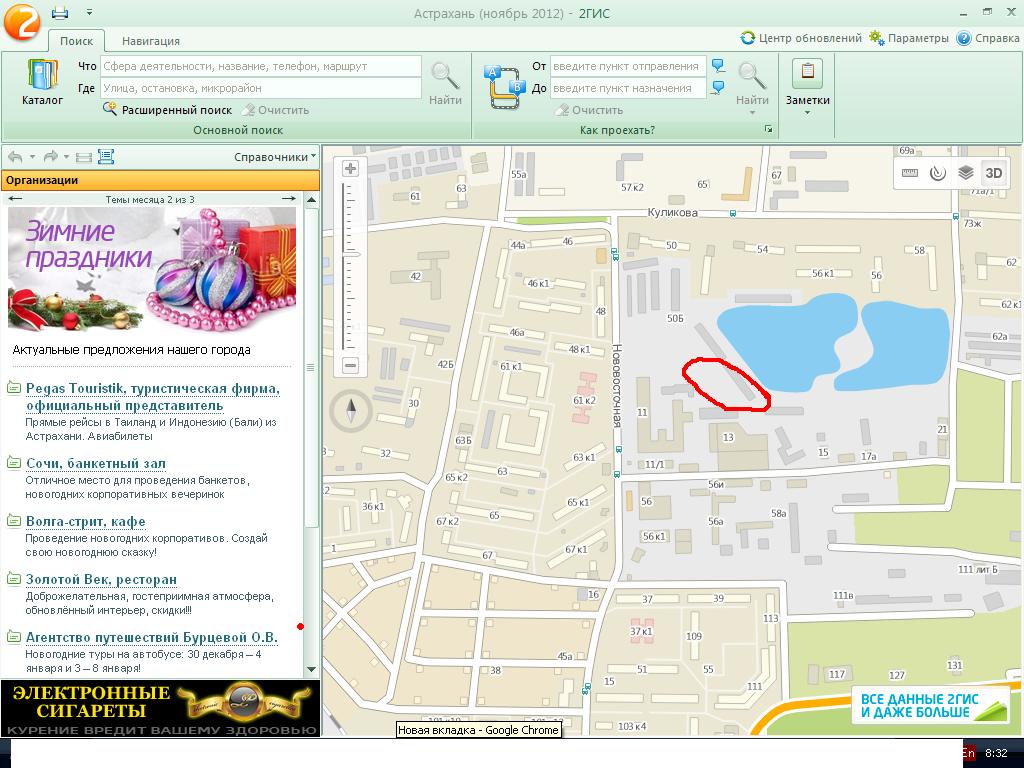
Task: Select building 50Б on the map
Action: pyautogui.click(x=675, y=318)
